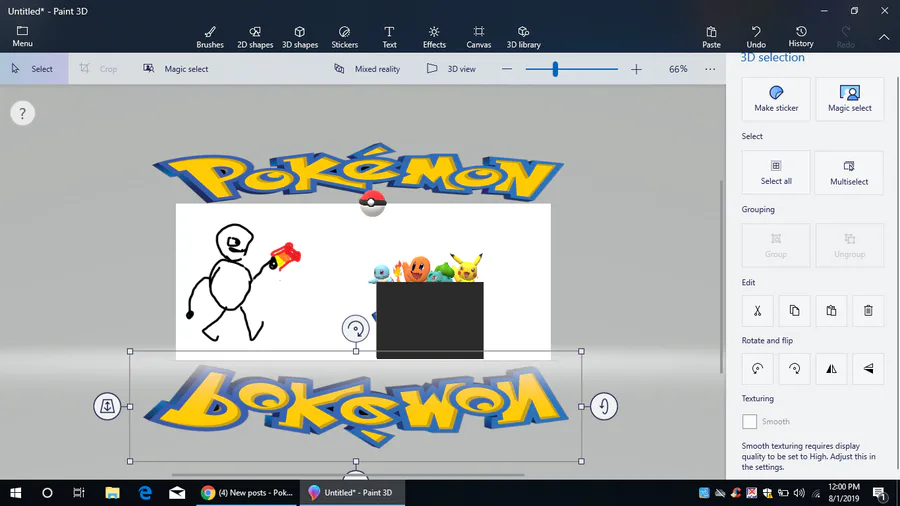This screenshot has width=900, height=506.
Task: Zoom in with the plus button
Action: (636, 69)
